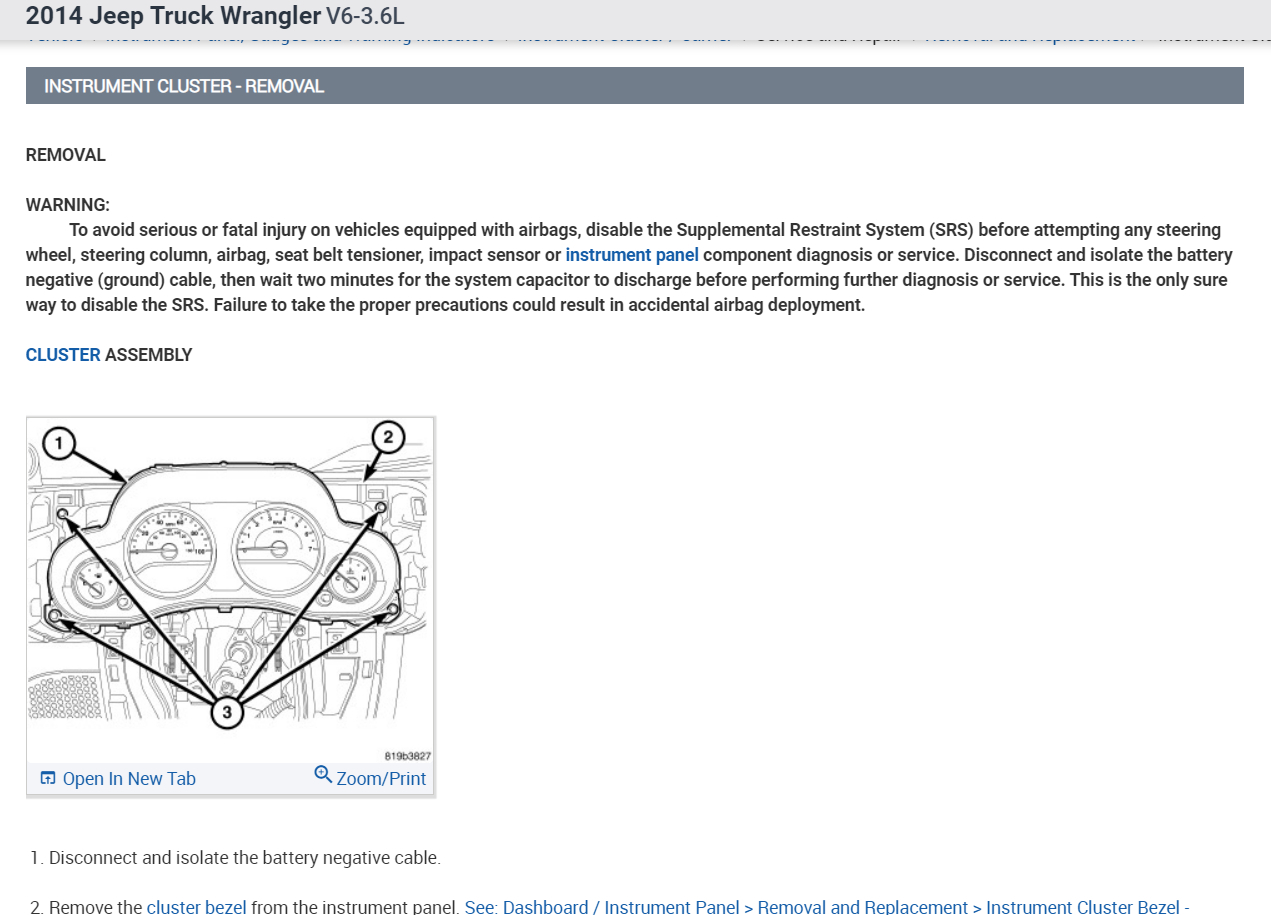
Task: Open the blue CLUSTER link
Action: click(x=63, y=355)
